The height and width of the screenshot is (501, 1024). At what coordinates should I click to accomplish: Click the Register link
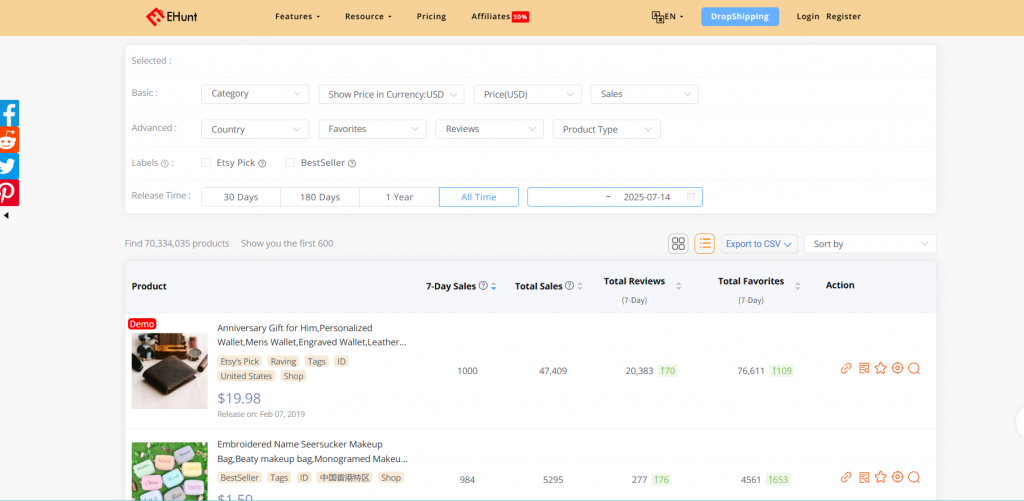tap(843, 16)
